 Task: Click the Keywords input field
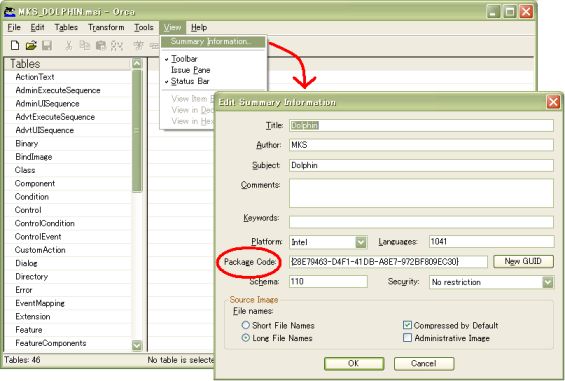coord(421,222)
